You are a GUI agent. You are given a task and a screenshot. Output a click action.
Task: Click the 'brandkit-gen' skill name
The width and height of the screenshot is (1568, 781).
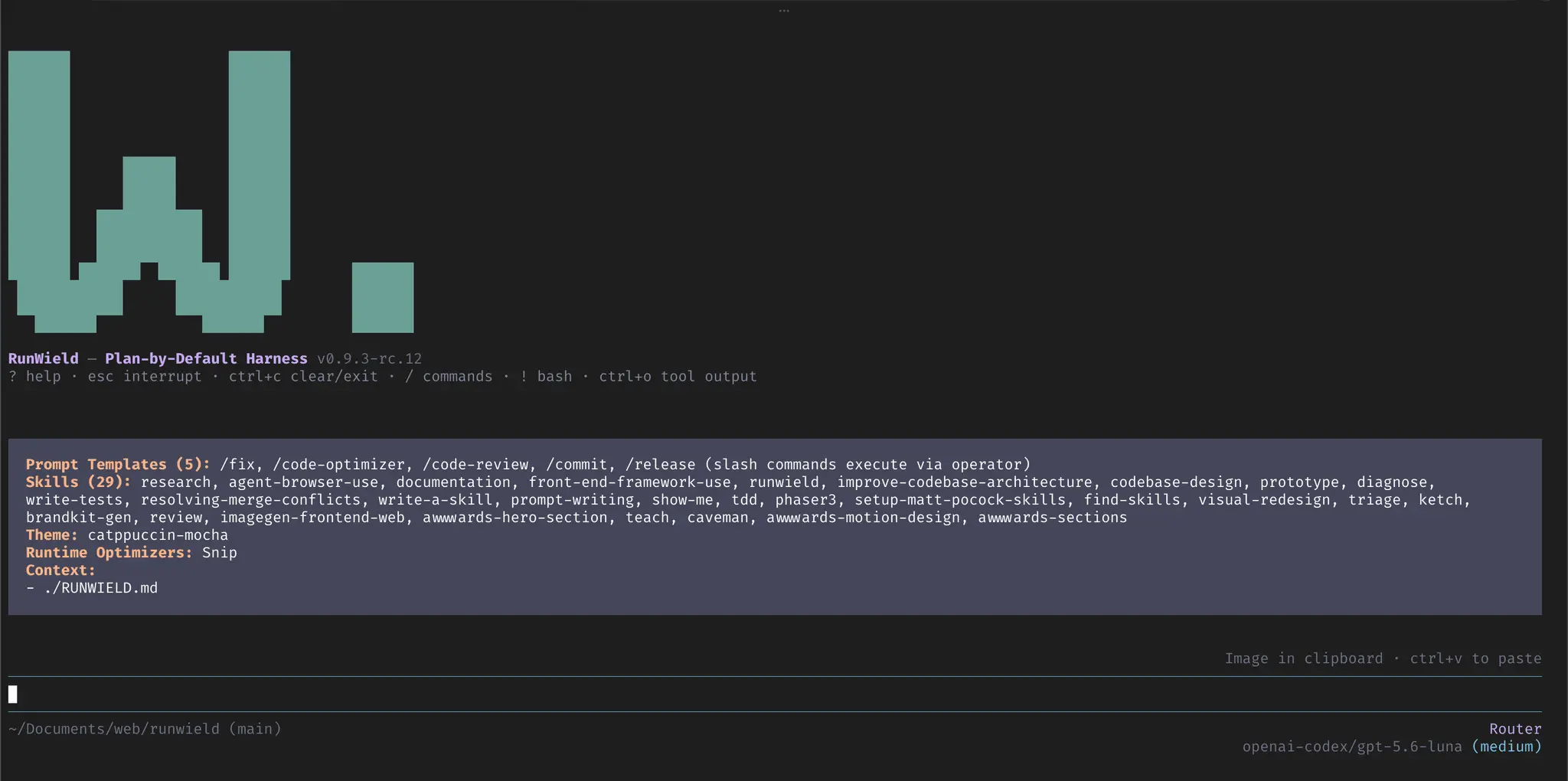(79, 517)
